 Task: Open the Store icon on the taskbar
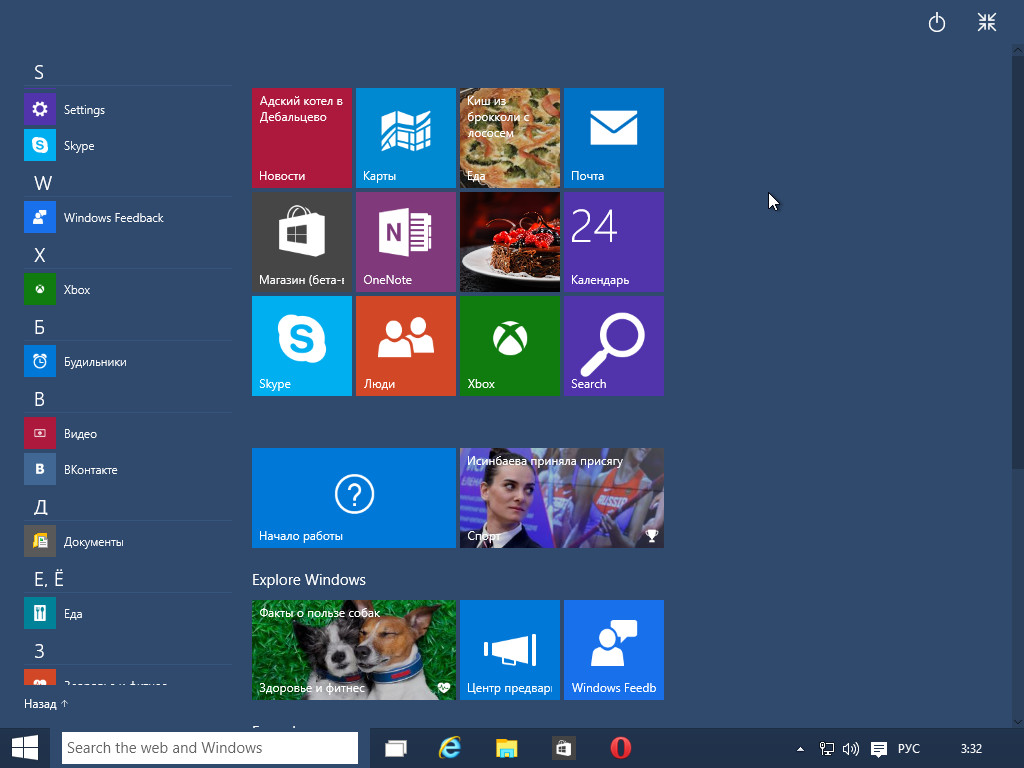[x=563, y=748]
